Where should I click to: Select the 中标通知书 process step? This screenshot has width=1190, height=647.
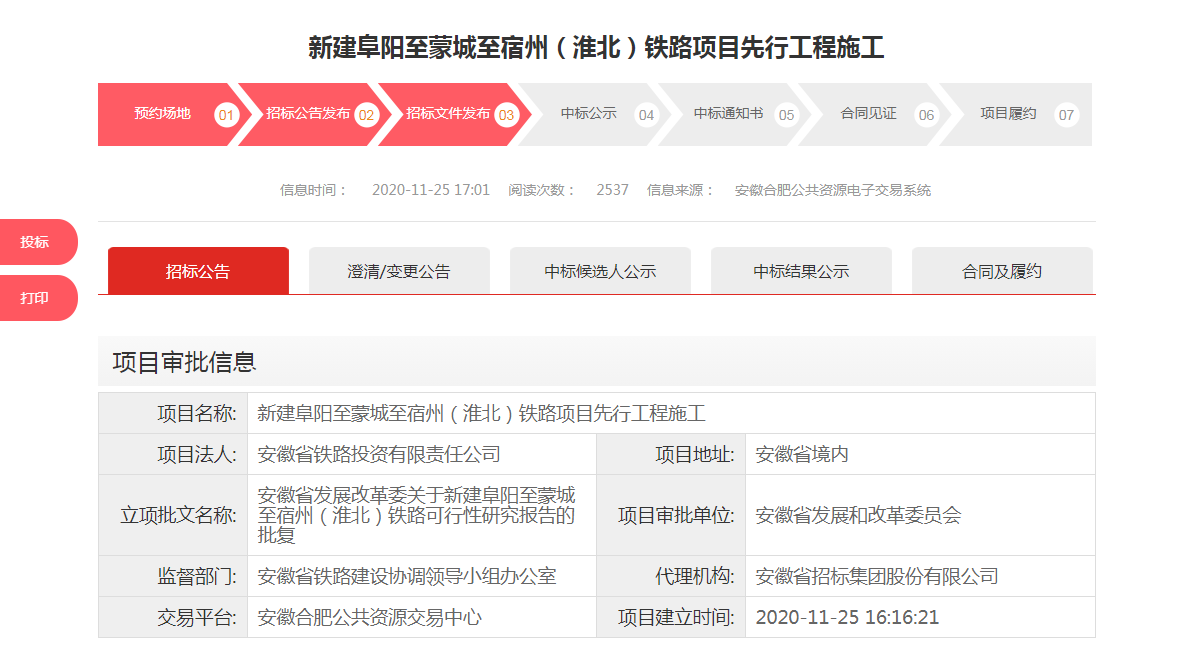pyautogui.click(x=728, y=114)
